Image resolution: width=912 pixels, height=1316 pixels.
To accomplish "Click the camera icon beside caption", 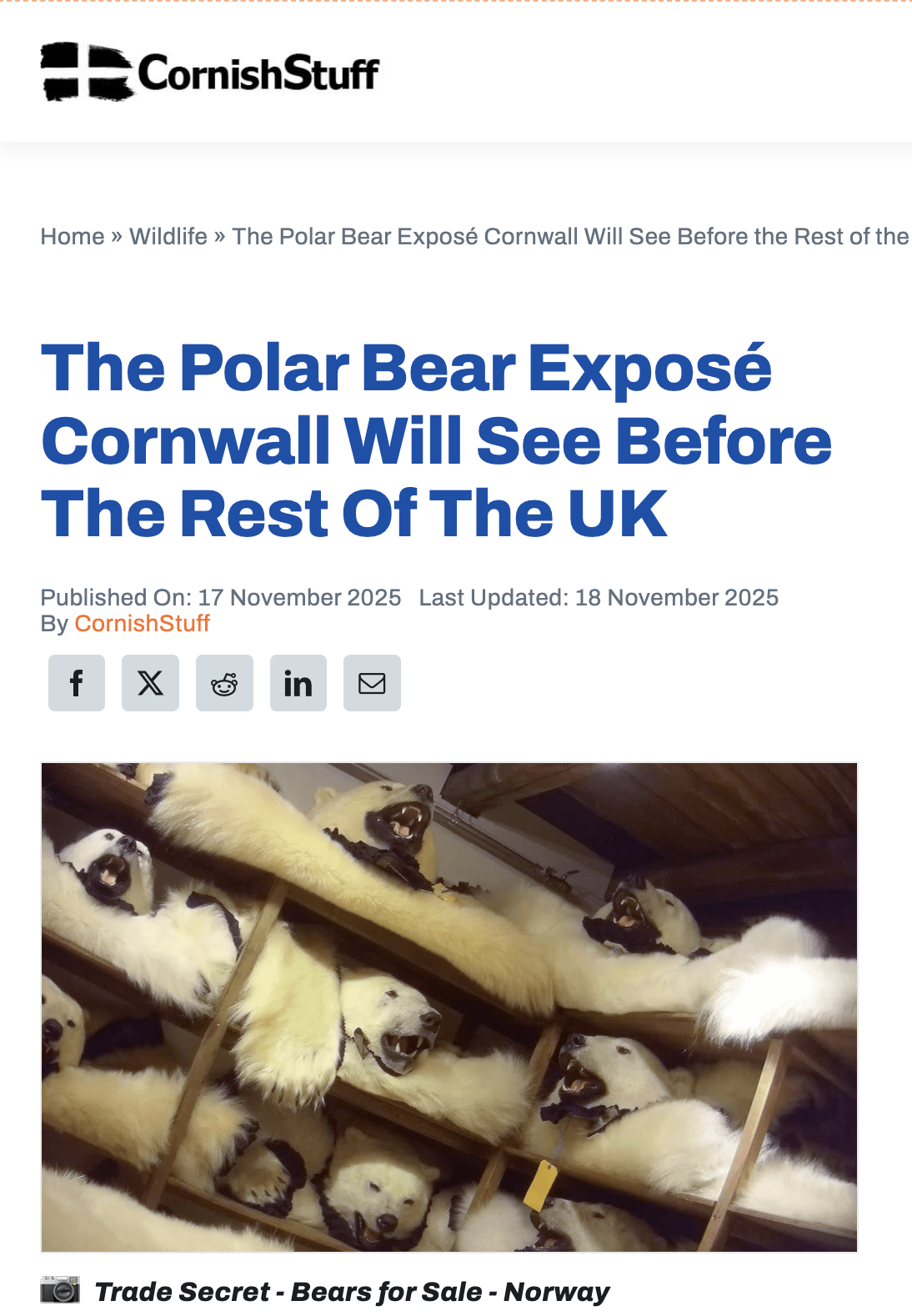I will pyautogui.click(x=60, y=1289).
